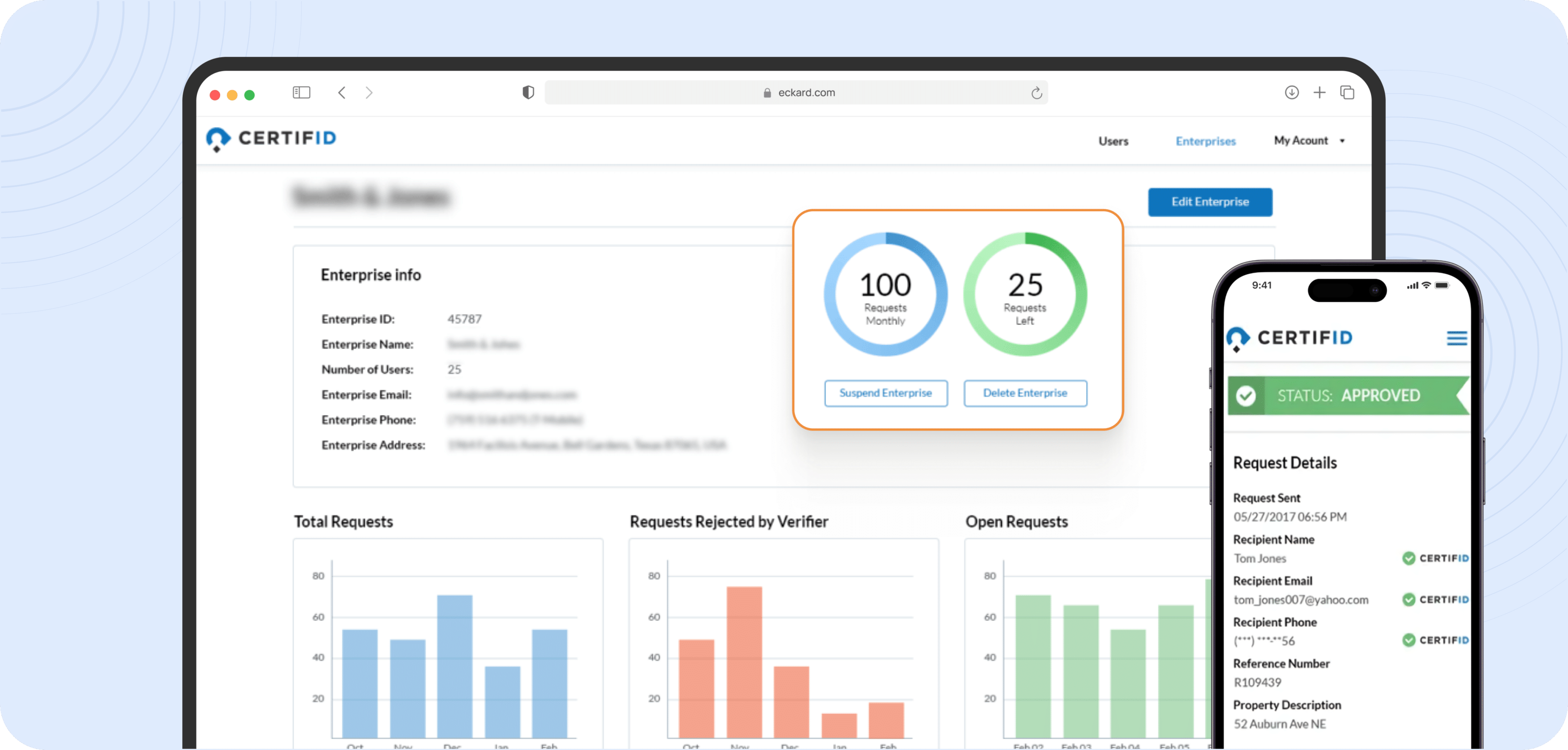Image resolution: width=1568 pixels, height=750 pixels.
Task: Show tab overview icon in browser
Action: tap(1347, 93)
